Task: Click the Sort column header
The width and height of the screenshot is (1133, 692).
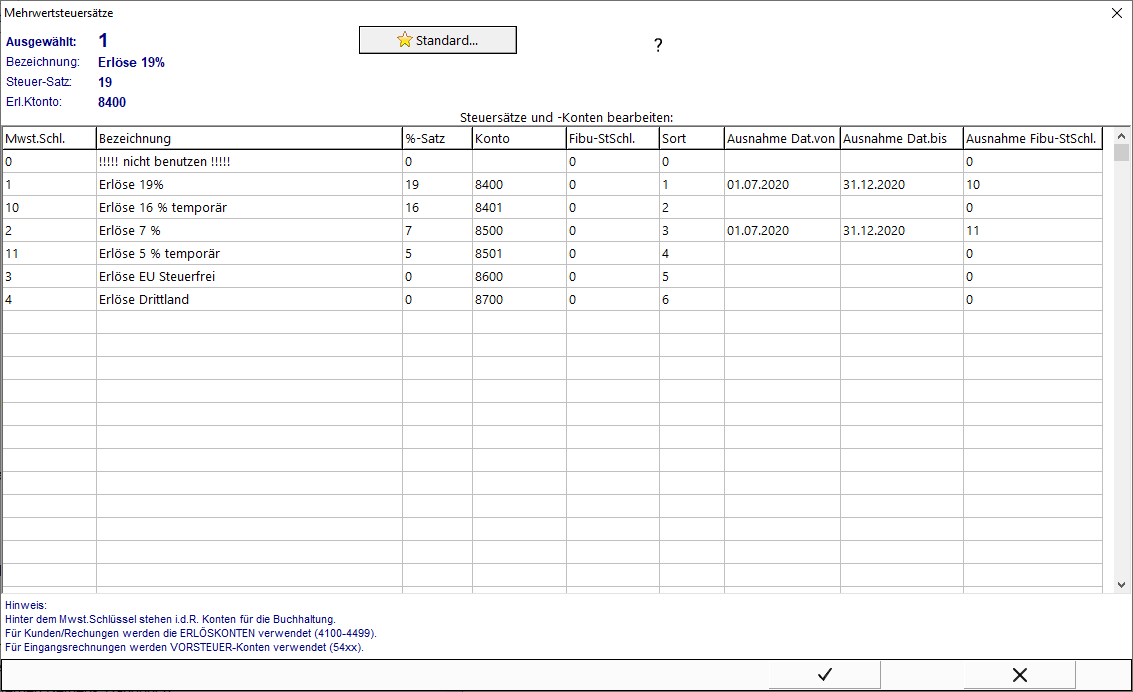Action: click(x=692, y=139)
